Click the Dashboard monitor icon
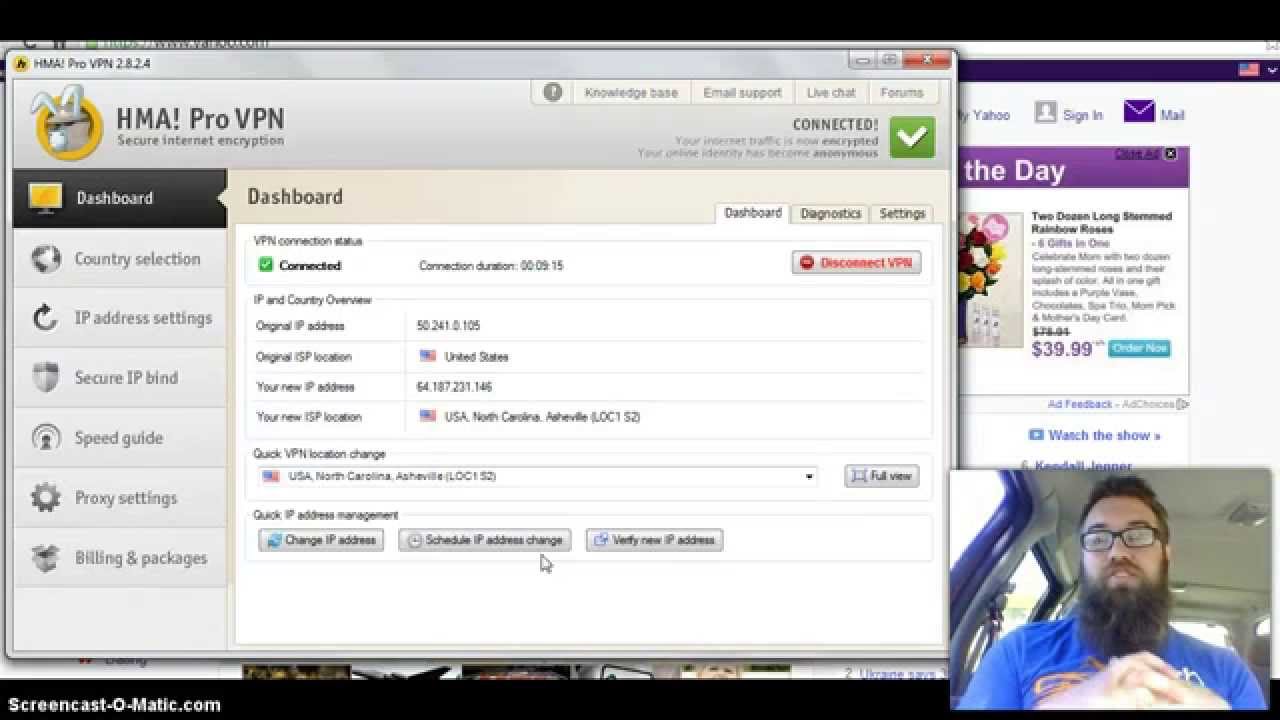1280x720 pixels. pos(45,197)
